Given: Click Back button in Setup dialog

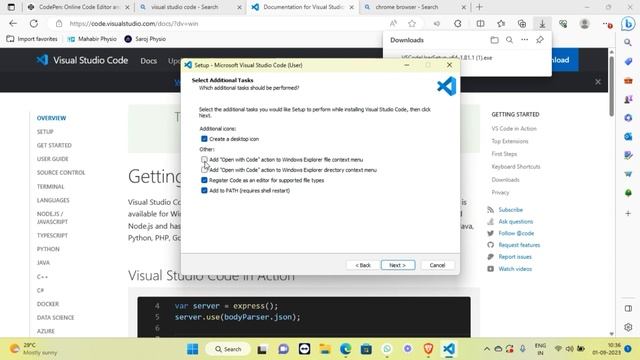Looking at the screenshot, I should tap(363, 265).
